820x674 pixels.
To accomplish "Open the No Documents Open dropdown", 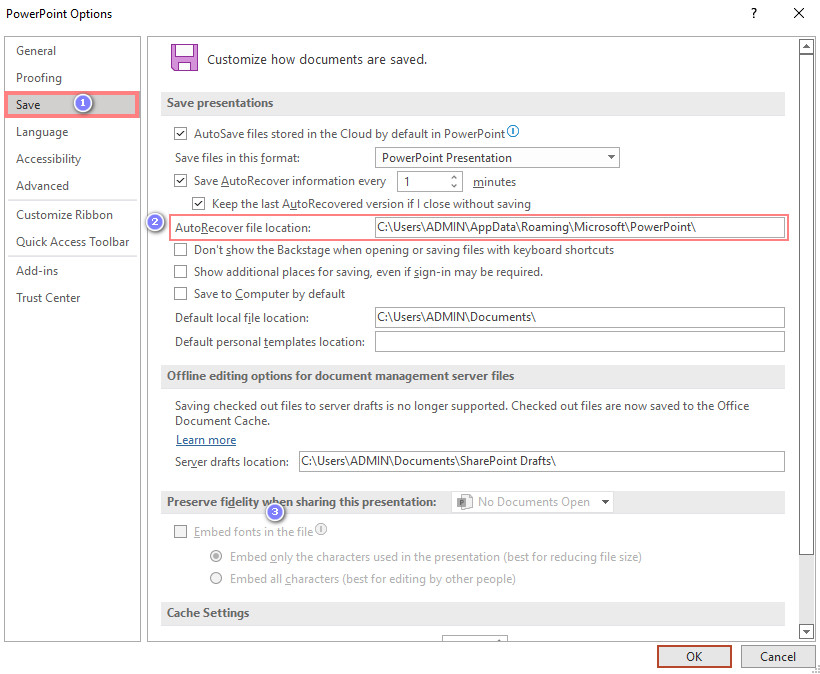I will (532, 502).
